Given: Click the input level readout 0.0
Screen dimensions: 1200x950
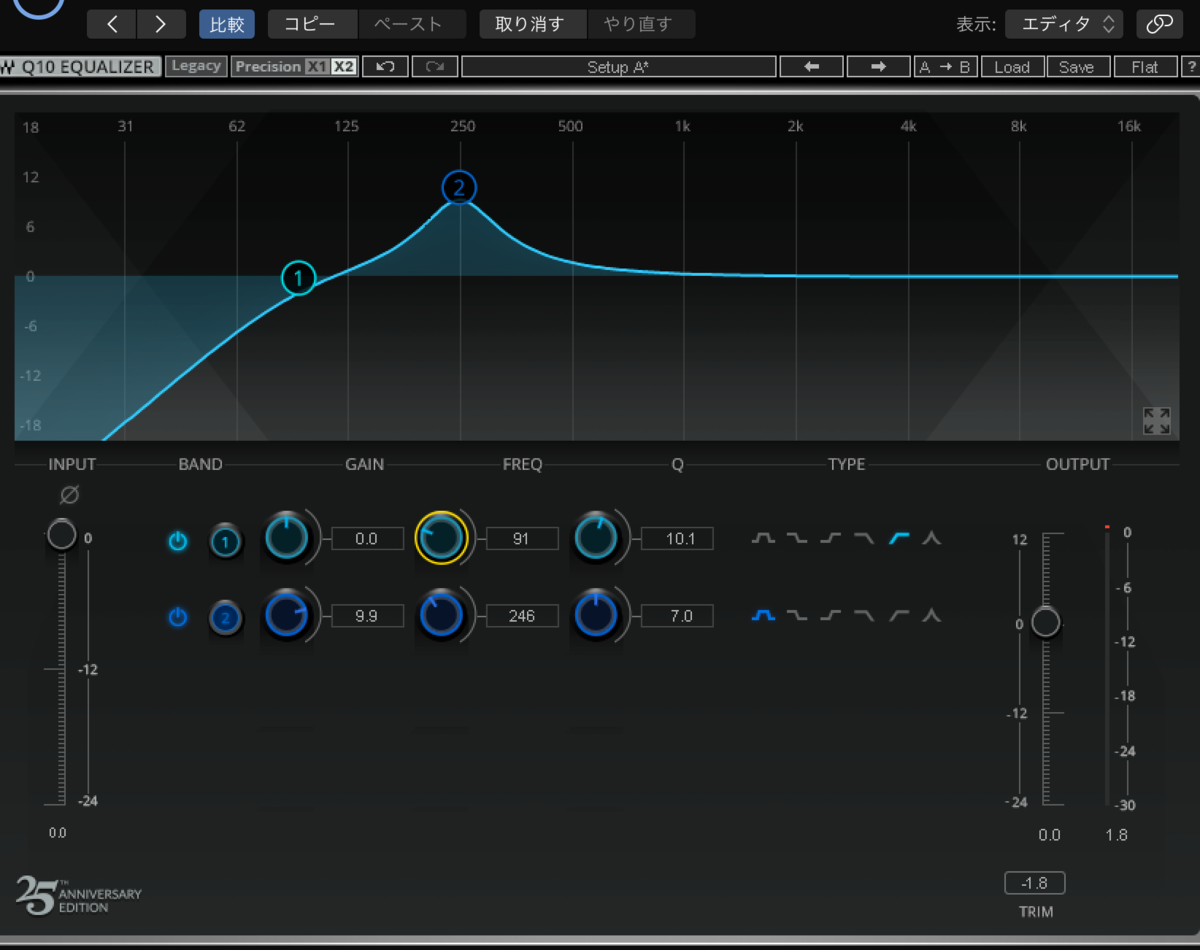Looking at the screenshot, I should 58,833.
